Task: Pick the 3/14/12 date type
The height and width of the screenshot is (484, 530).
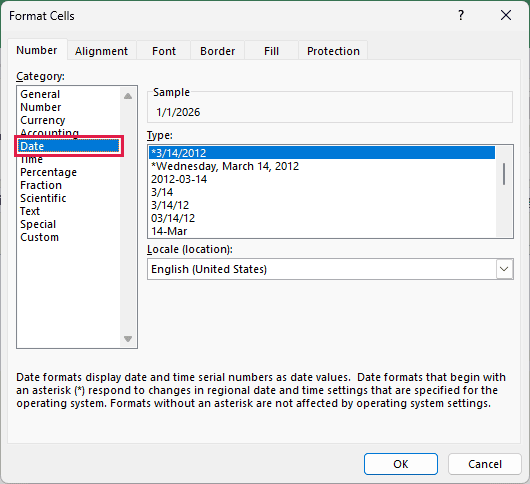Action: (322, 205)
